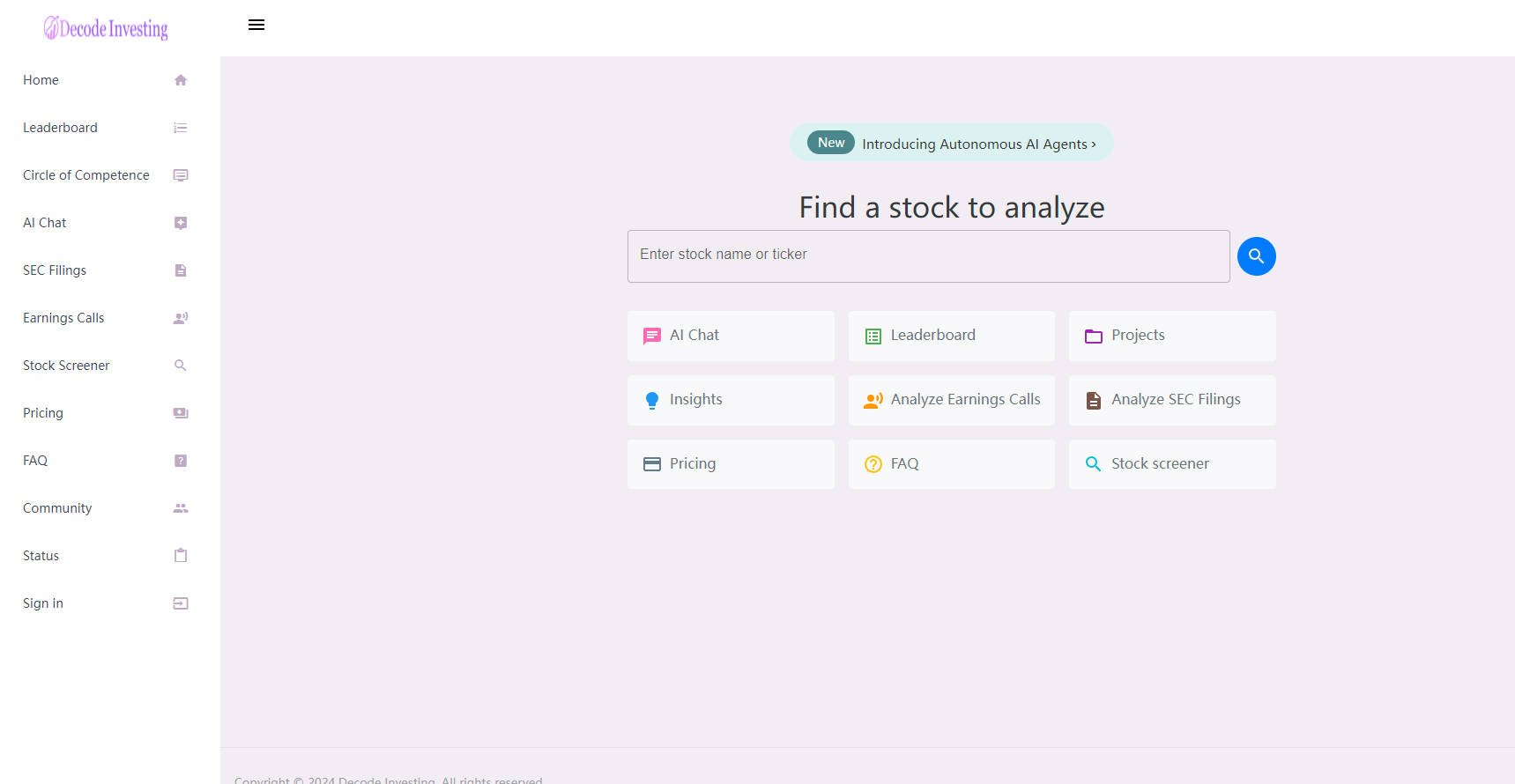Open the Insights shortcut card
The image size is (1515, 784).
point(731,400)
